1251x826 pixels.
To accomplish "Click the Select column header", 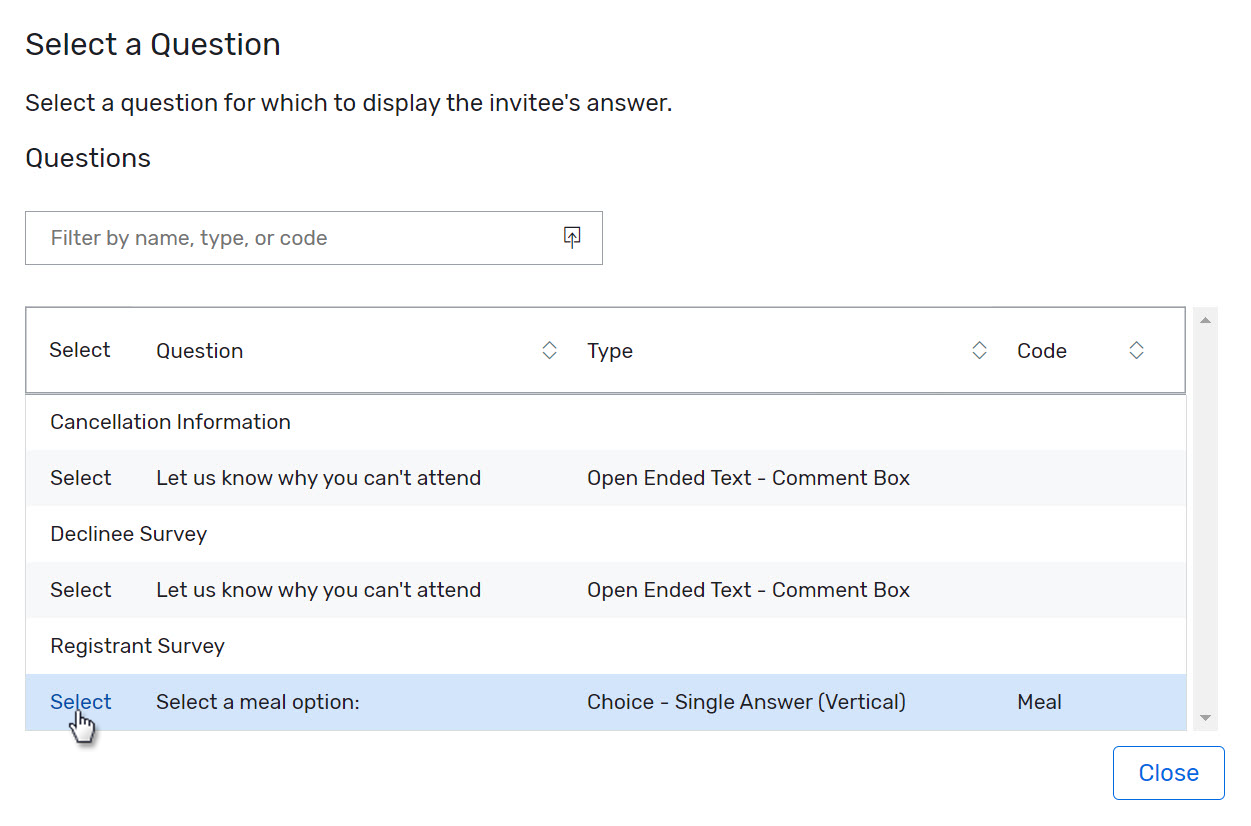I will [79, 350].
